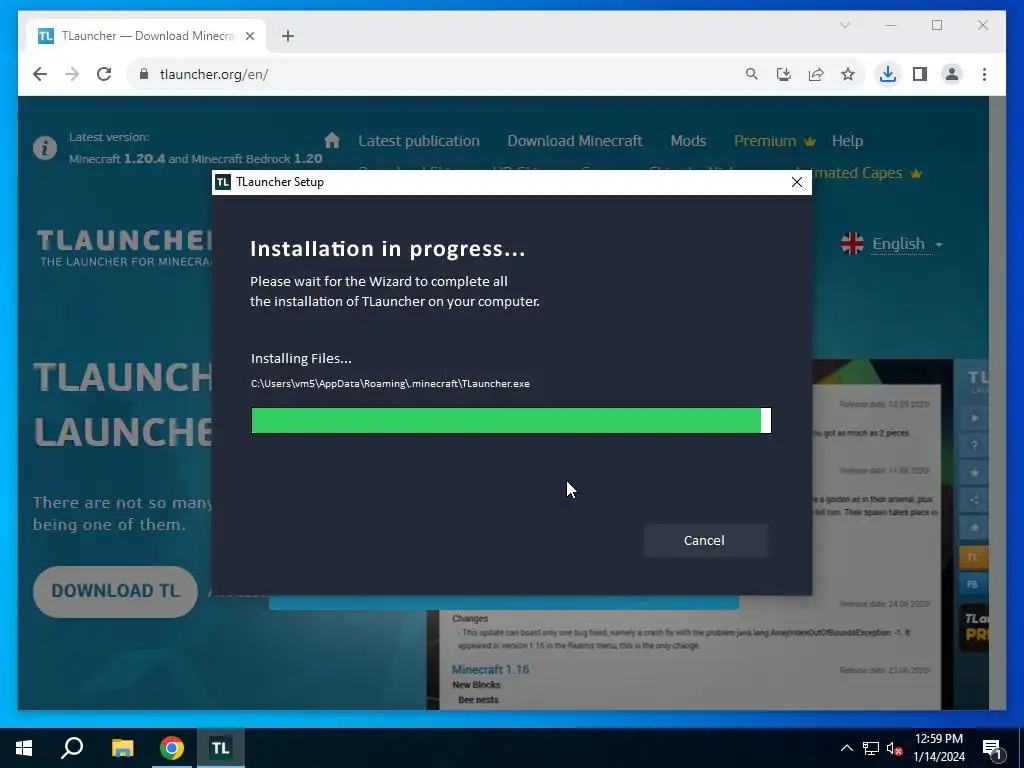Click the question mark icon in preview sidebar
Viewport: 1024px width, 768px height.
click(974, 445)
